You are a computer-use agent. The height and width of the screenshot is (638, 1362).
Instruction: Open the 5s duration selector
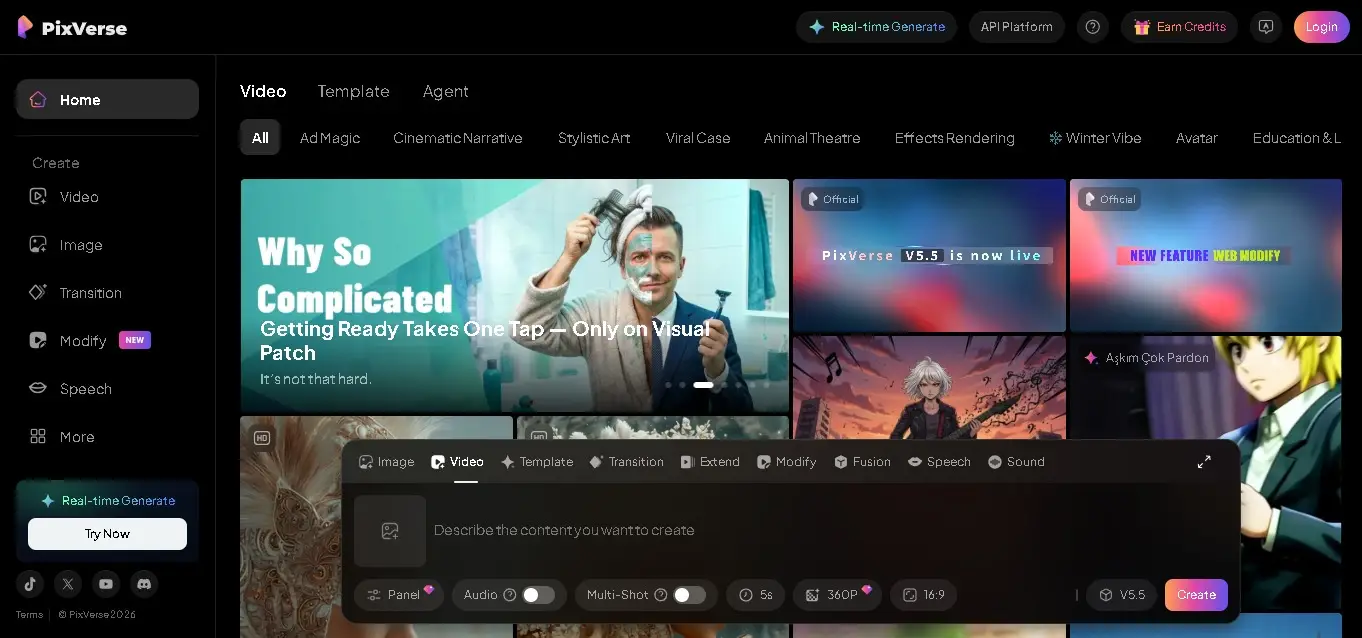pyautogui.click(x=755, y=595)
